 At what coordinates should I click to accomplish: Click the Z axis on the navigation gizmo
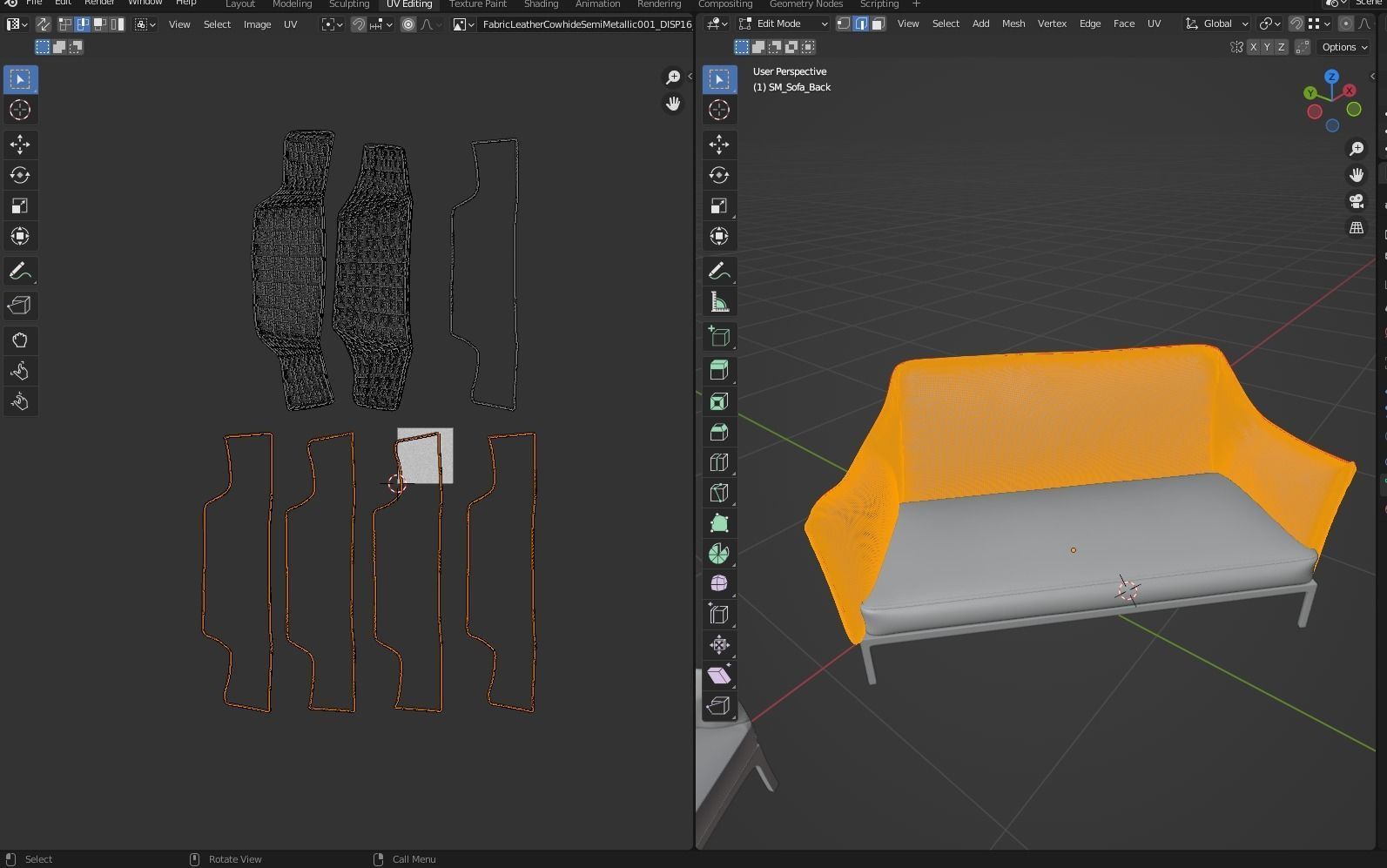coord(1331,77)
